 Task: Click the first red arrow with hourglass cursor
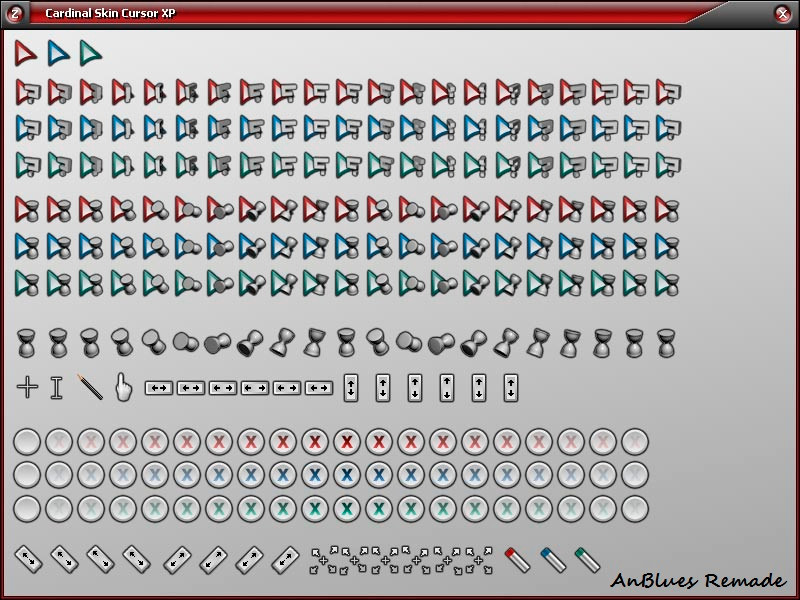27,209
